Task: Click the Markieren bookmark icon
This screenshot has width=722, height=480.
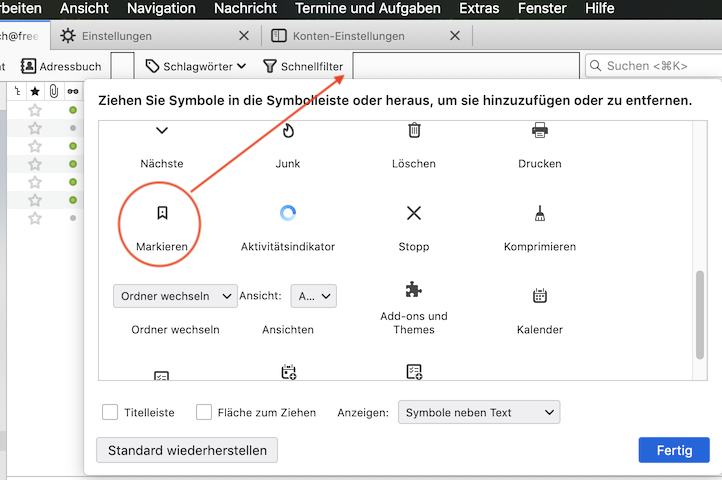Action: pos(162,213)
